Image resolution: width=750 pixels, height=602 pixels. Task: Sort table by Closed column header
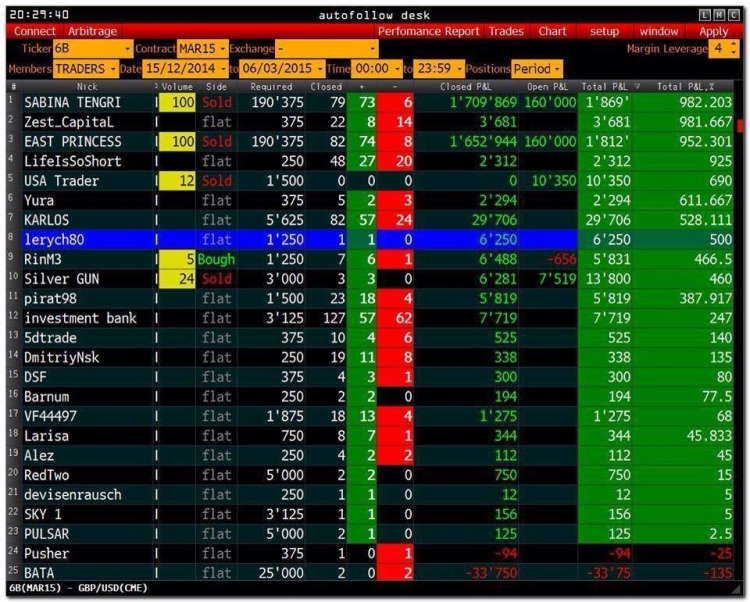(x=326, y=87)
